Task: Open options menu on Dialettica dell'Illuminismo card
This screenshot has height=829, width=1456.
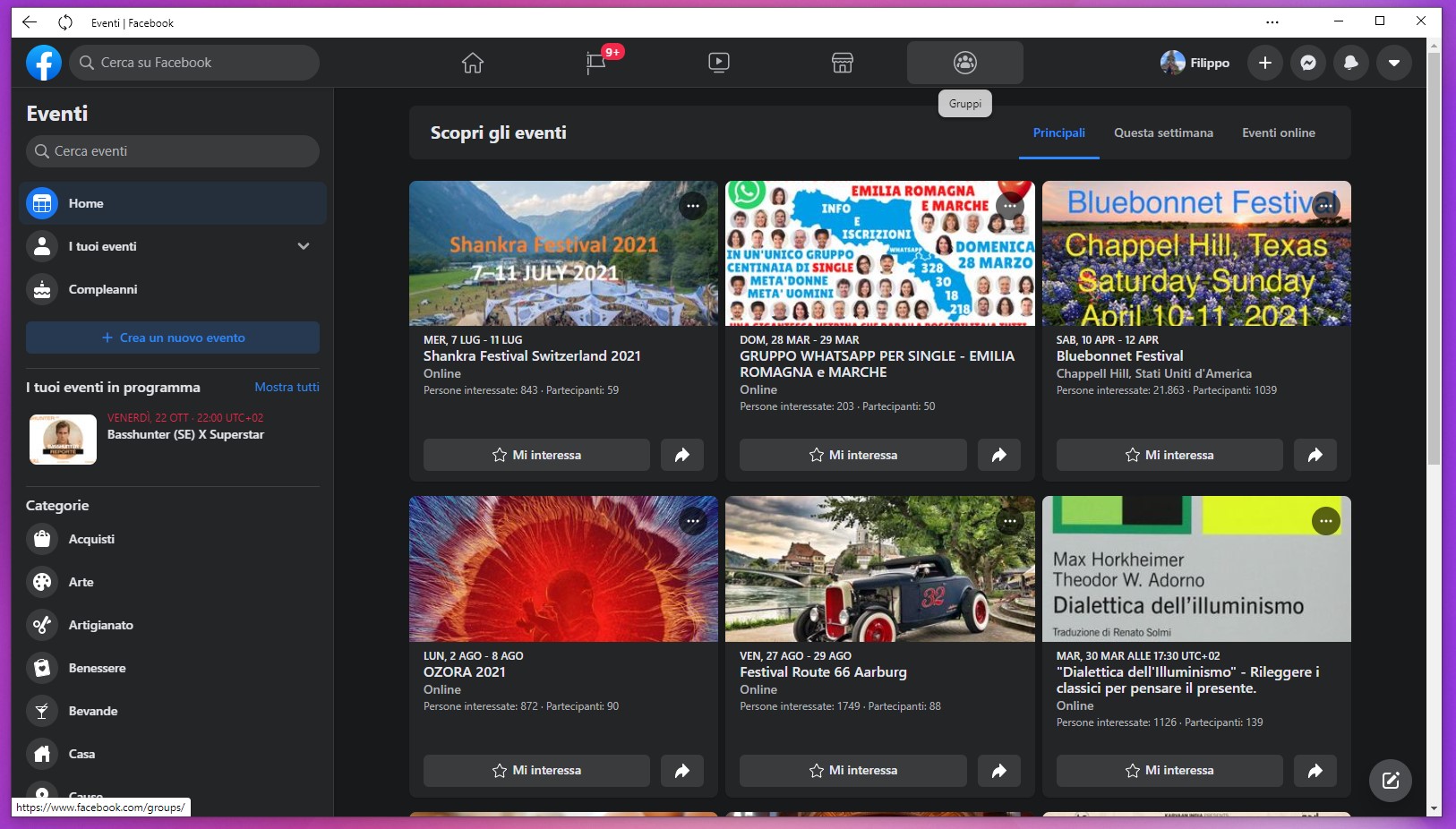Action: point(1326,521)
